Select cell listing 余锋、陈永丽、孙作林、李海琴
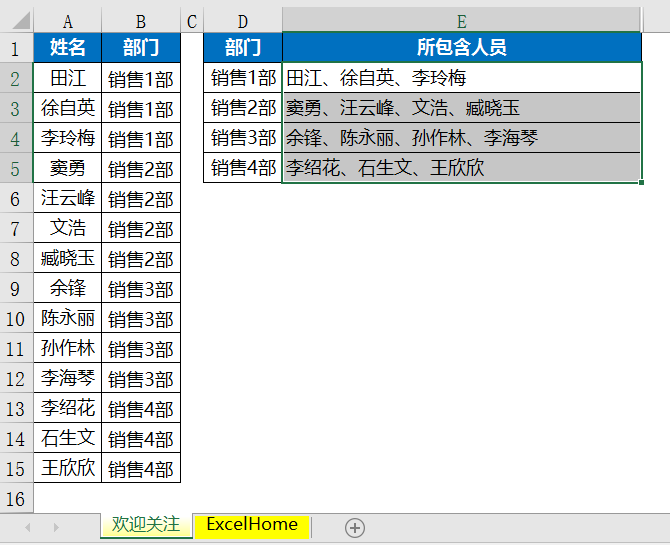This screenshot has width=670, height=545. (x=461, y=138)
